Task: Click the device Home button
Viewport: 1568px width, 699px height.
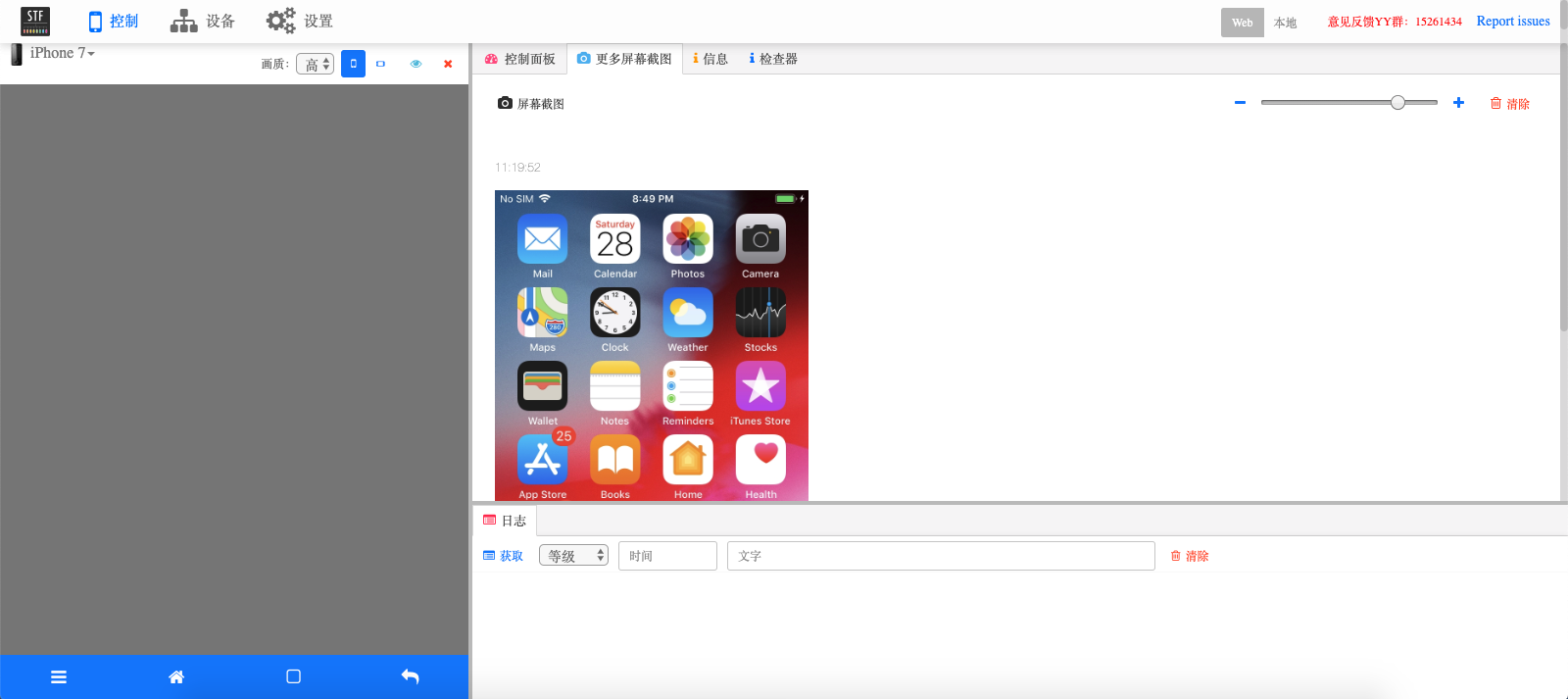Action: click(176, 676)
